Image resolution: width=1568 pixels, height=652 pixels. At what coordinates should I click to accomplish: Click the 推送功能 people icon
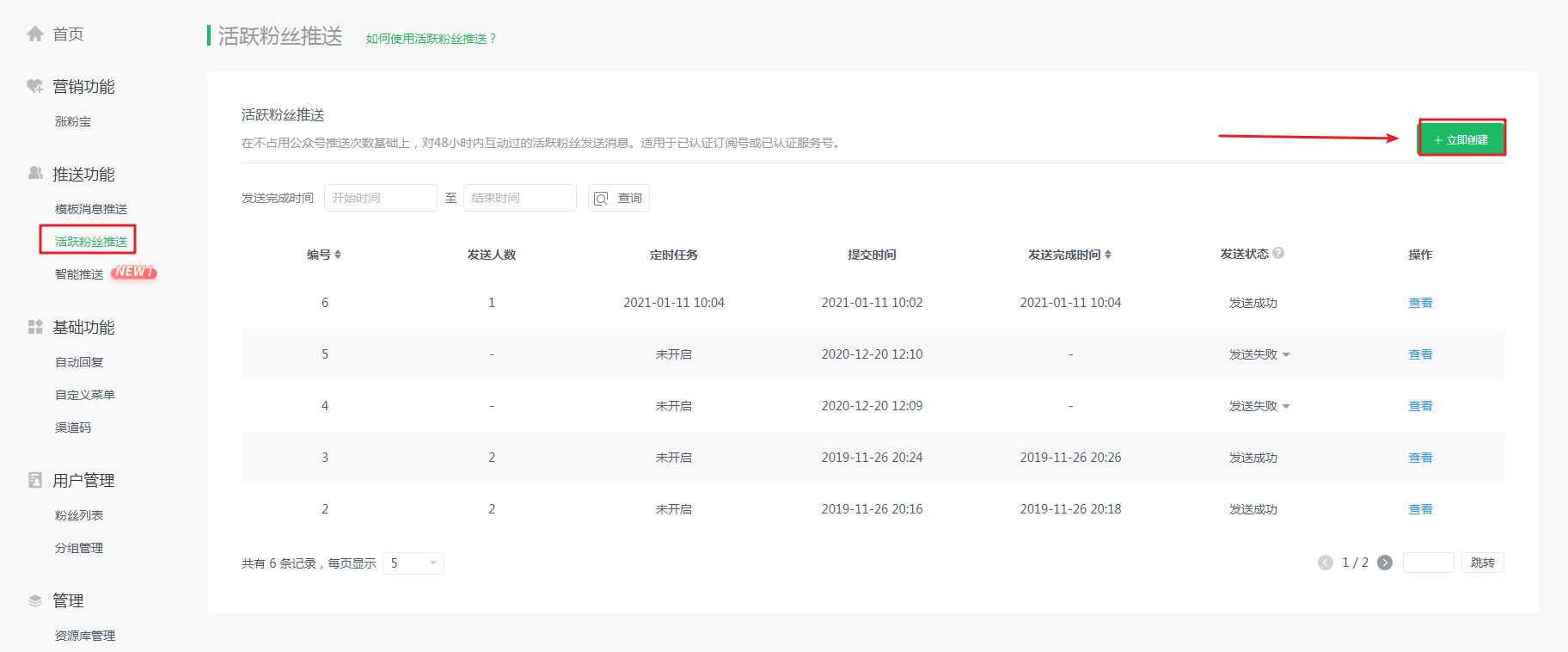pyautogui.click(x=35, y=174)
